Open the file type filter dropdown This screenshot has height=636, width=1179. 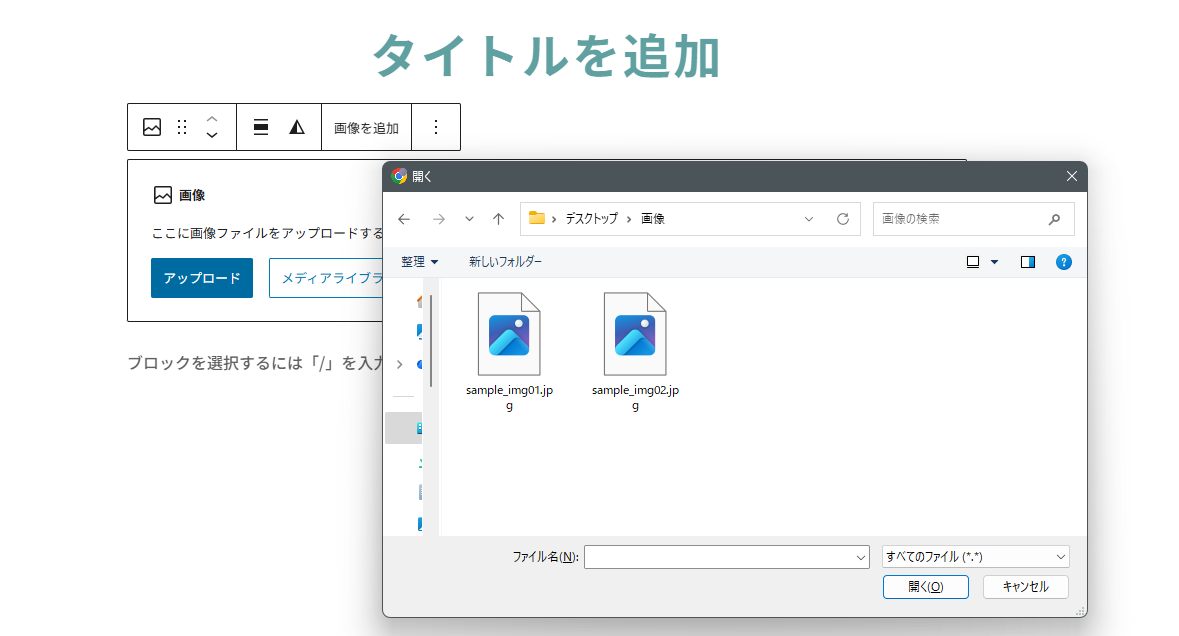pos(975,557)
